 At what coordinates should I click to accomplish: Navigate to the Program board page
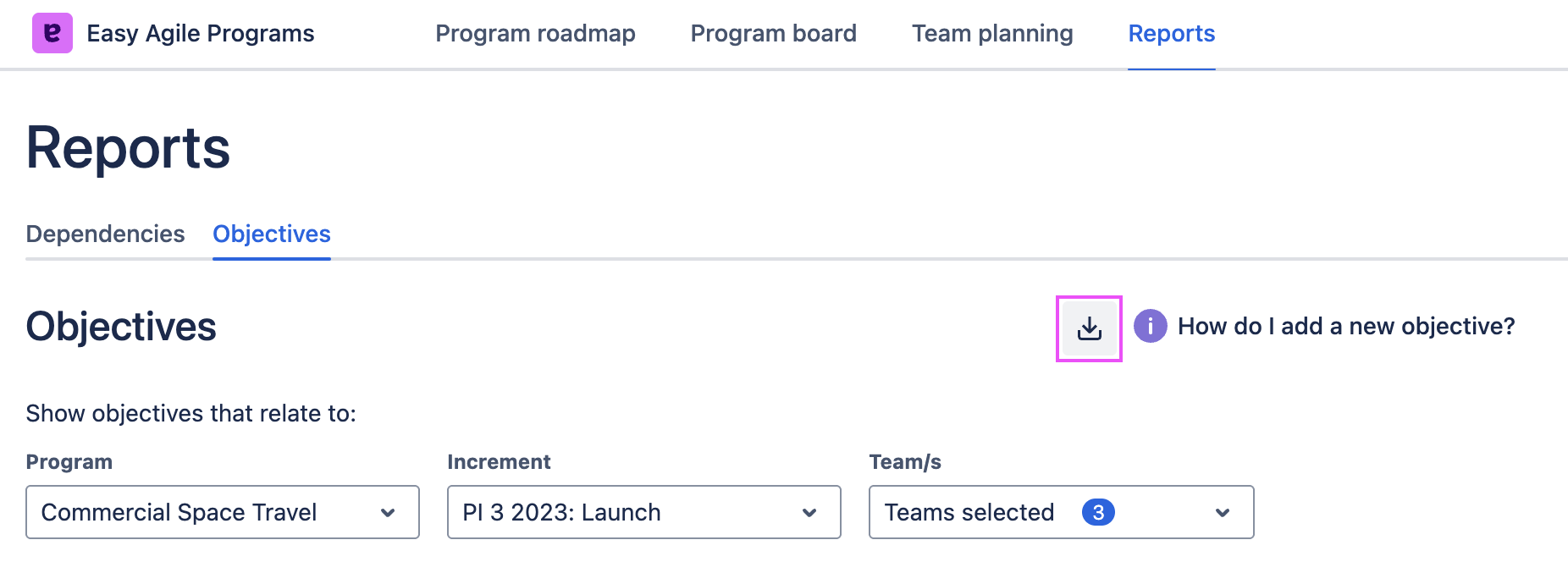click(x=773, y=33)
